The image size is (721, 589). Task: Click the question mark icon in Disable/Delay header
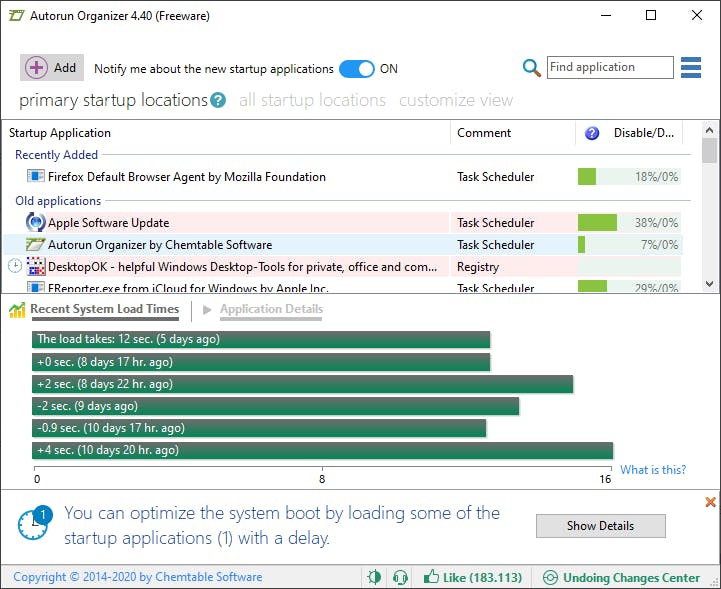592,133
